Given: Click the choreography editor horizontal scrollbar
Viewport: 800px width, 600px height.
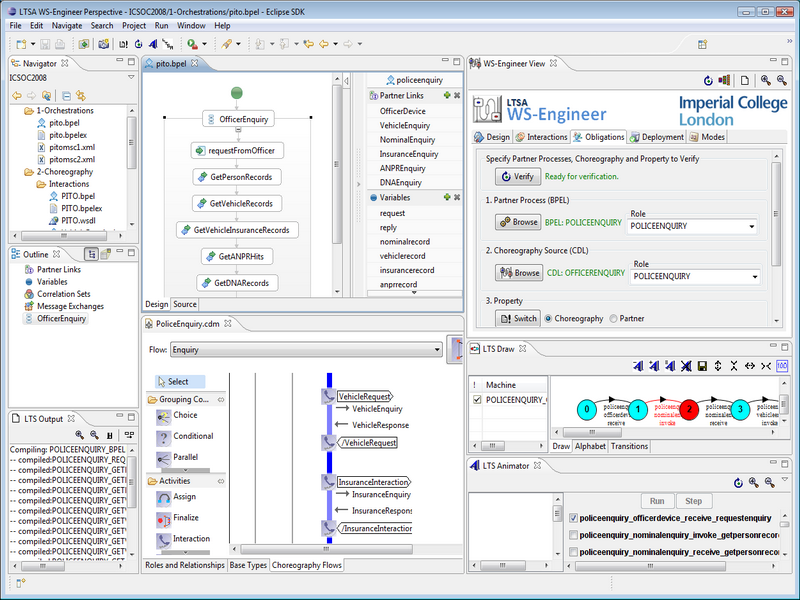Looking at the screenshot, I should (326, 549).
